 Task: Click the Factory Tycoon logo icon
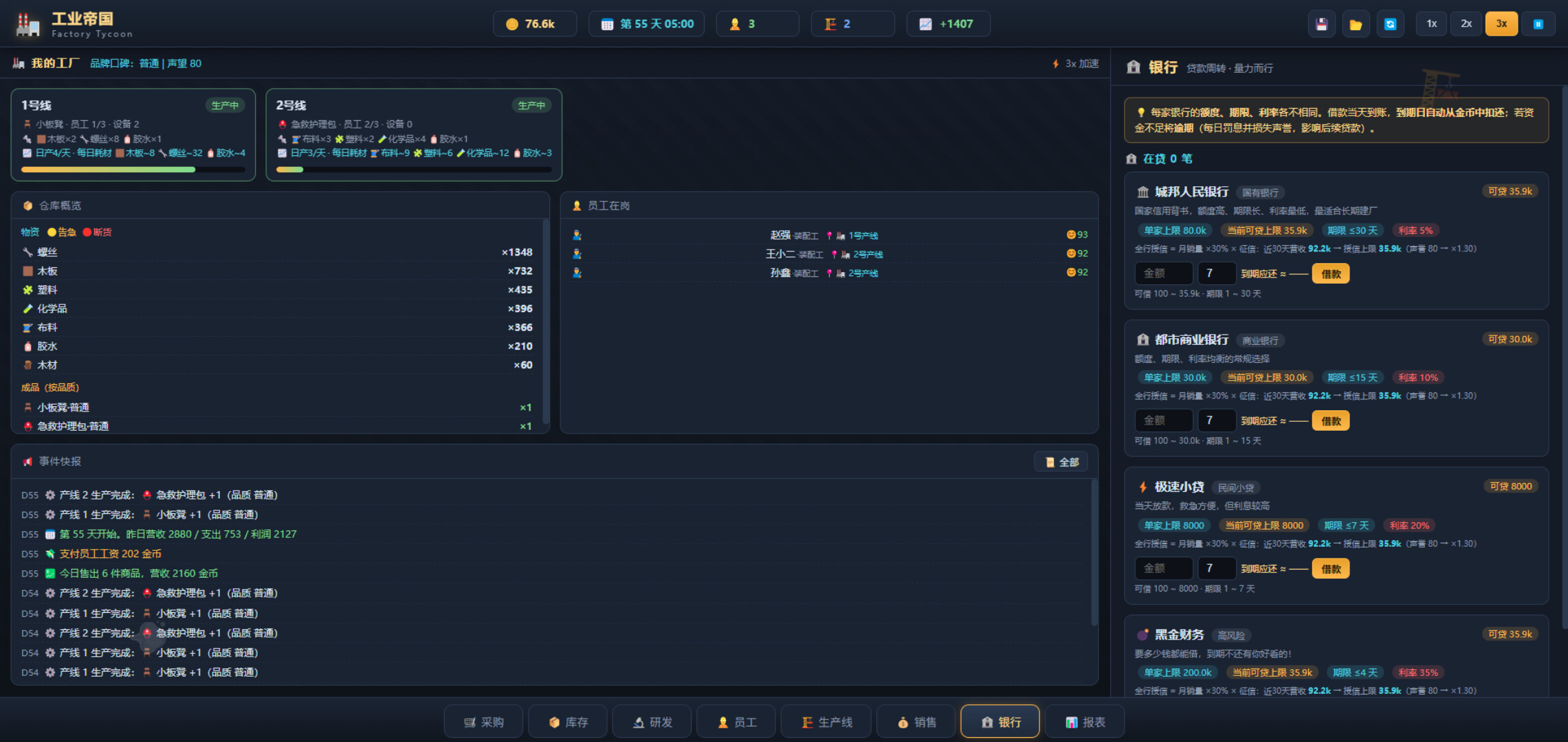(x=27, y=24)
